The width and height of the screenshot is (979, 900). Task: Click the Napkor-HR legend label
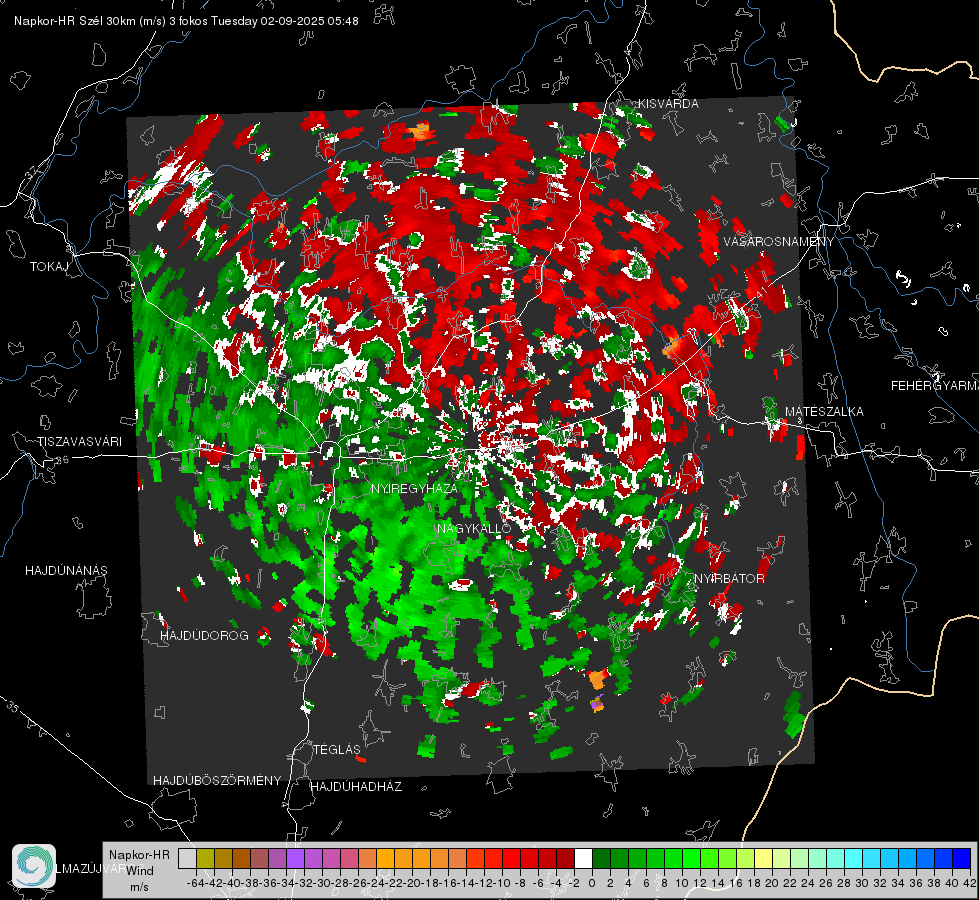click(x=139, y=854)
